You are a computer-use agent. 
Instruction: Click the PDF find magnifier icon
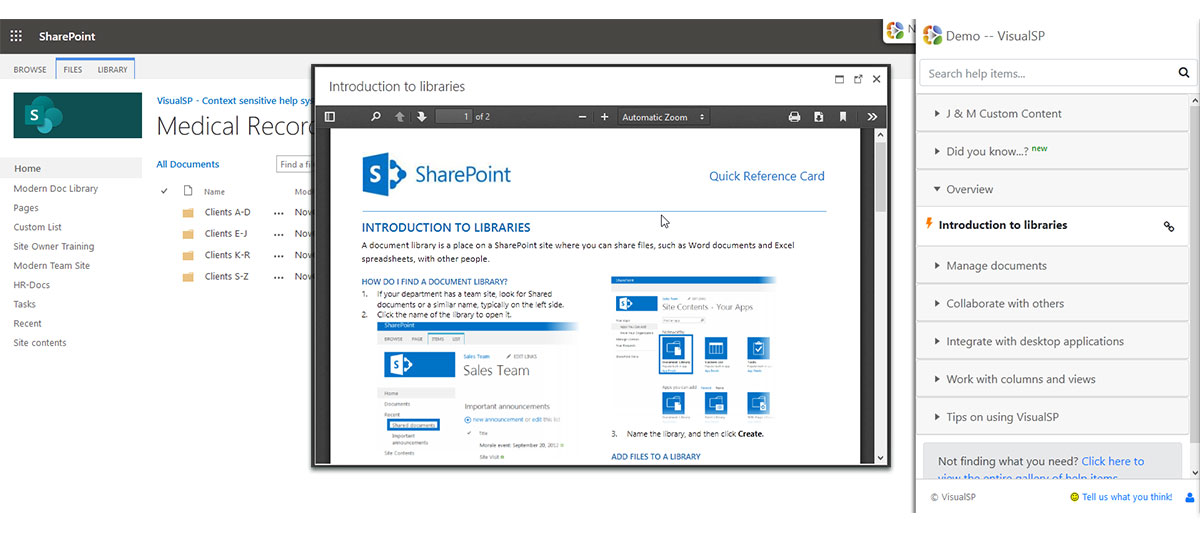point(376,117)
